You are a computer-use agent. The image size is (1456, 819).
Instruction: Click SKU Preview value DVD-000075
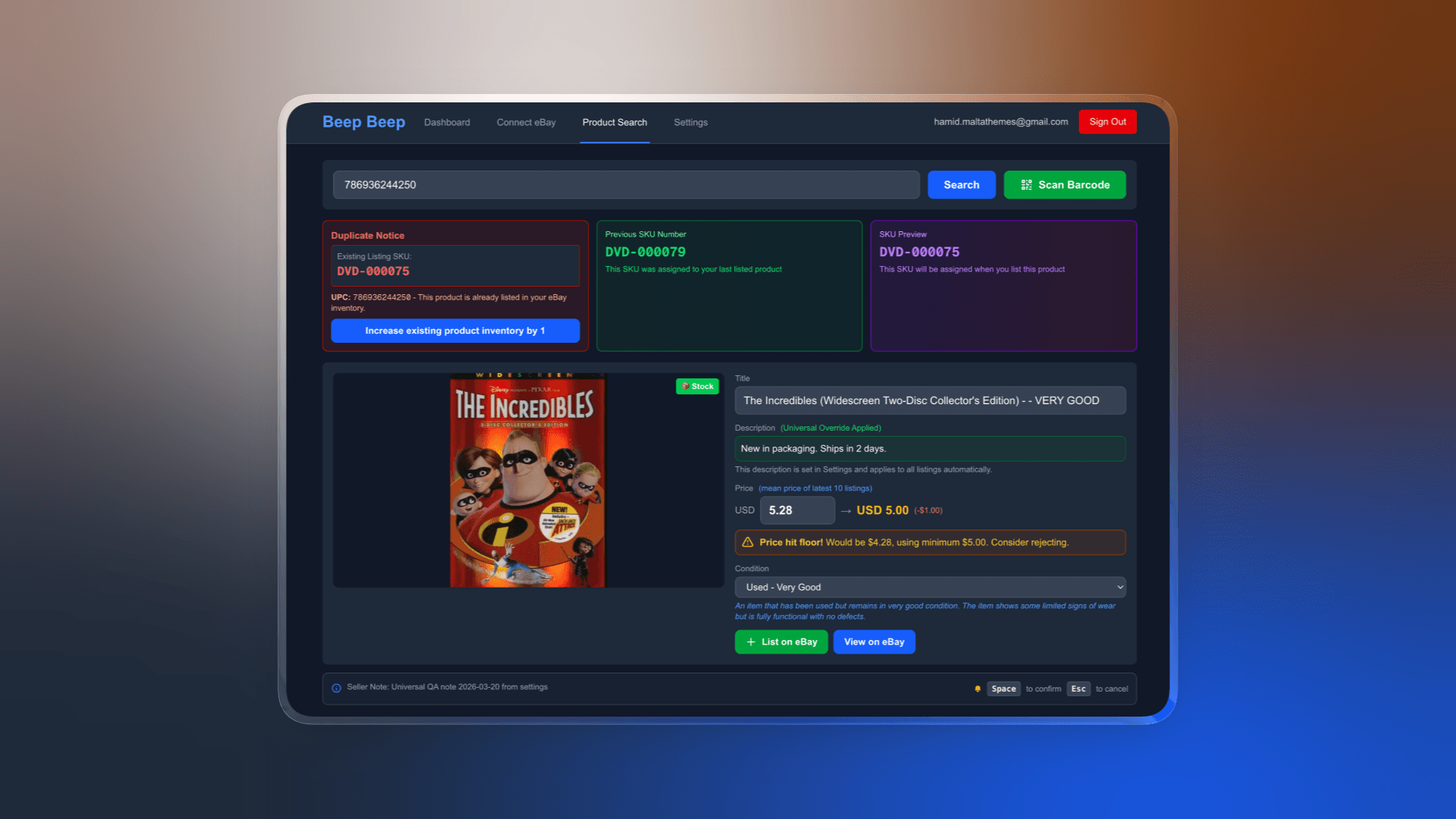coord(919,252)
